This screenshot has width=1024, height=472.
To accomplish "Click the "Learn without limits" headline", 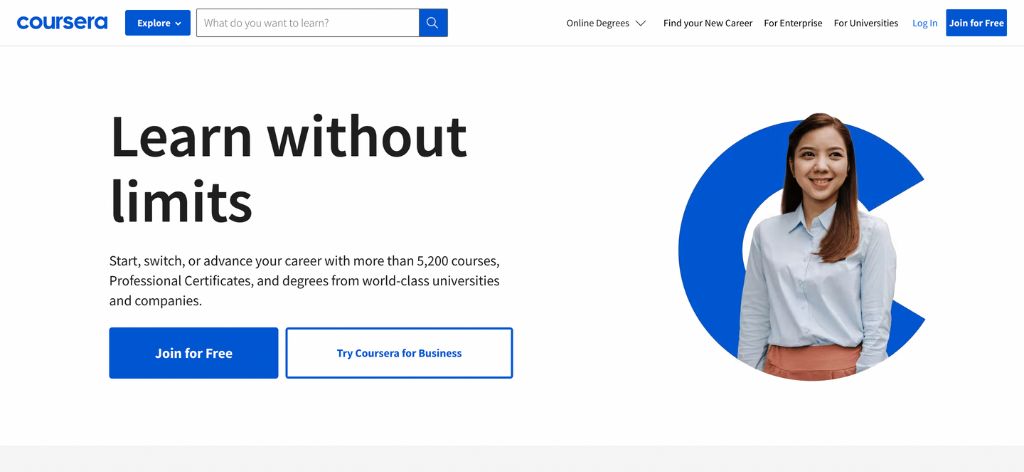I will (x=288, y=168).
